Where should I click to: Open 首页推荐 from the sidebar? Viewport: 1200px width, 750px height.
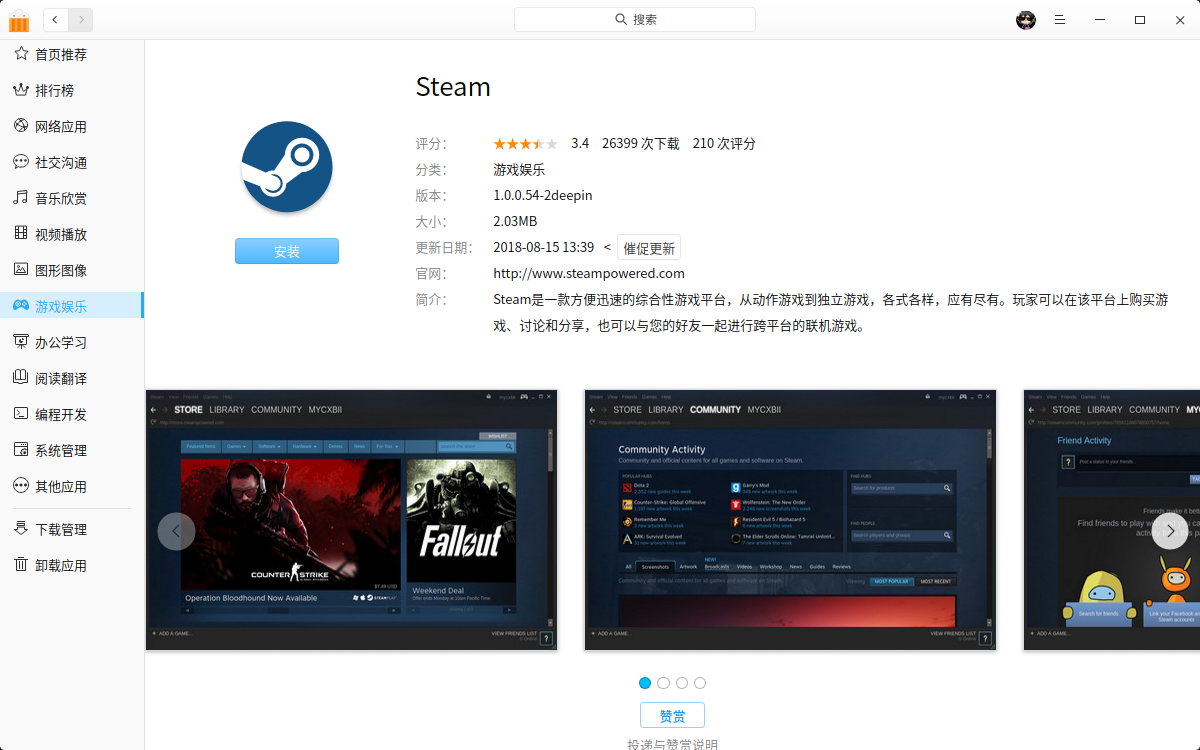60,54
